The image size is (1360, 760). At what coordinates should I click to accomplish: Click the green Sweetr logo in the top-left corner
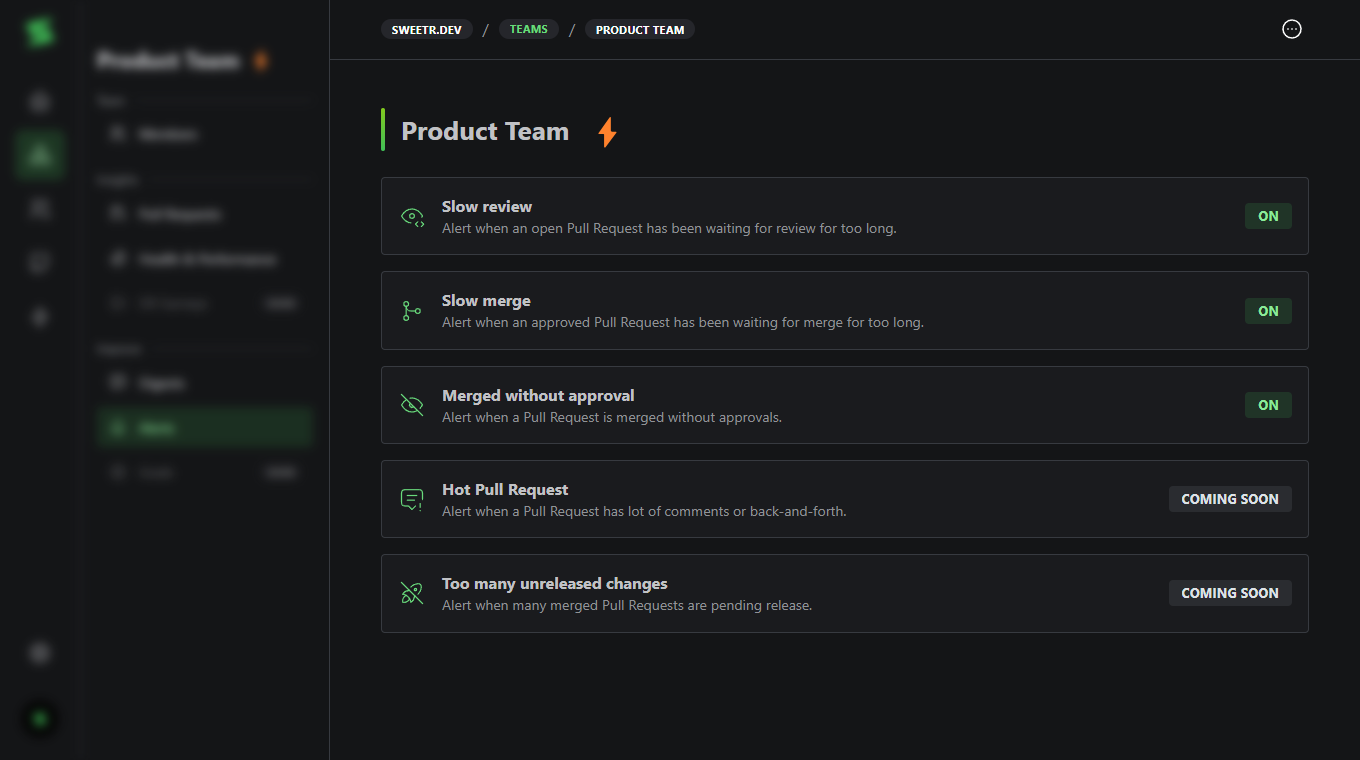(40, 31)
